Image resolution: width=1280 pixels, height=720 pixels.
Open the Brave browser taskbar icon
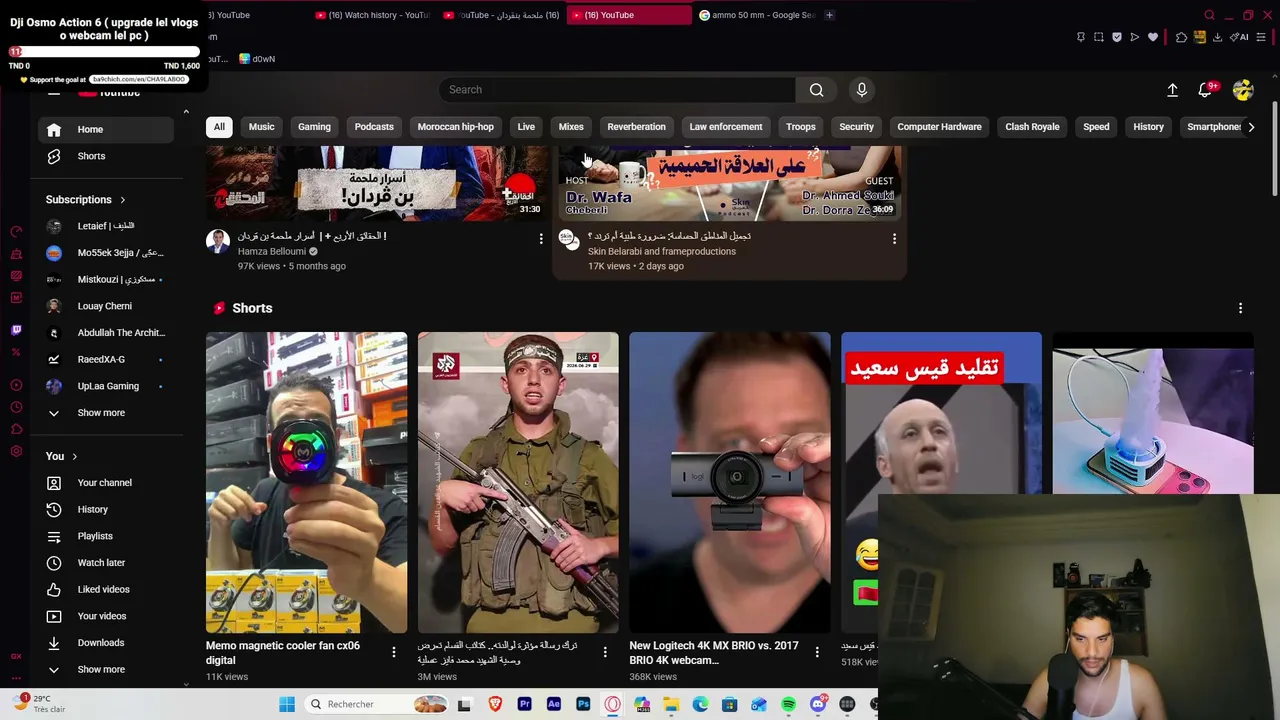tap(495, 704)
